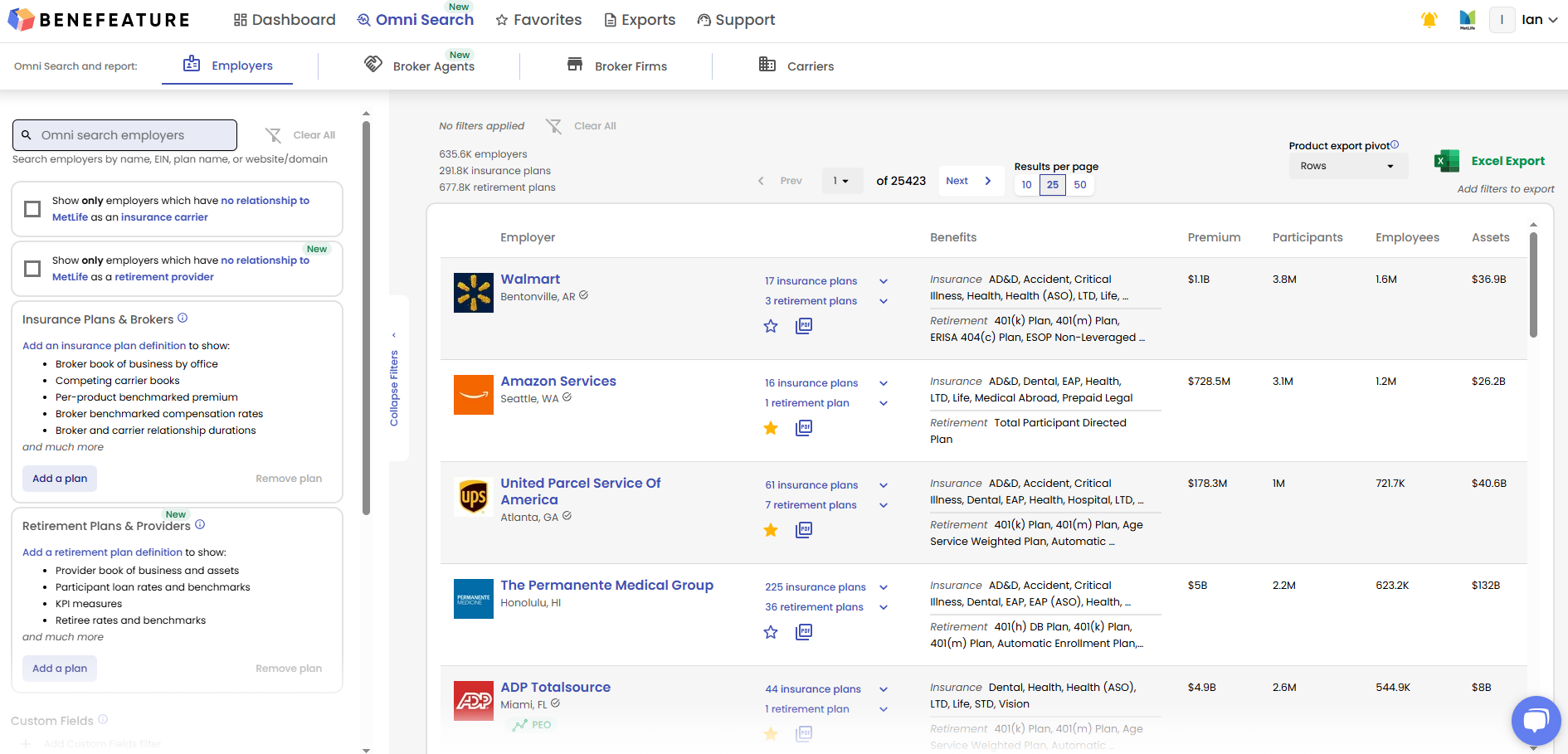Click the Custom Fields info icon
The width and height of the screenshot is (1568, 754).
103,719
